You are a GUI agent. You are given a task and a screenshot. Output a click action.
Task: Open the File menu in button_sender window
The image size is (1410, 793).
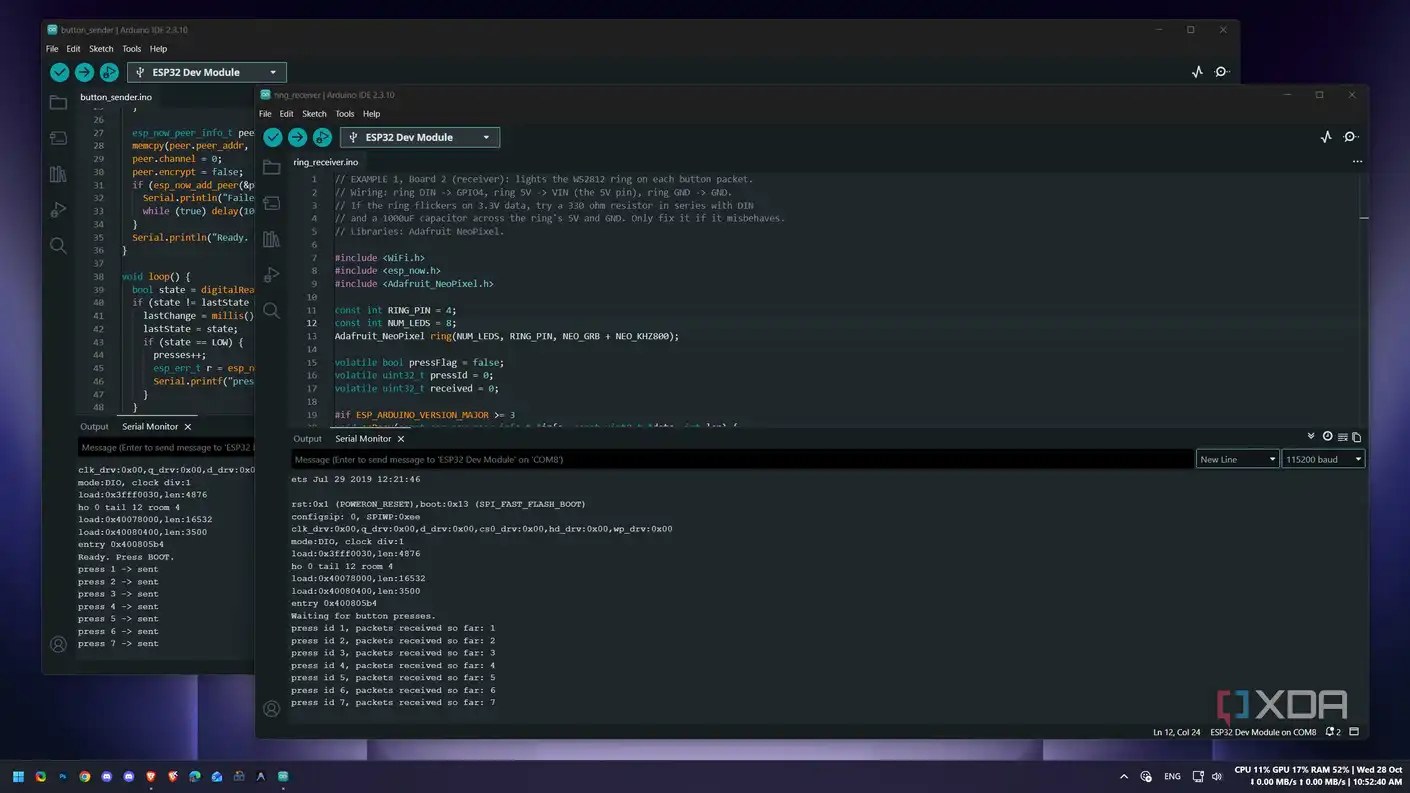52,49
